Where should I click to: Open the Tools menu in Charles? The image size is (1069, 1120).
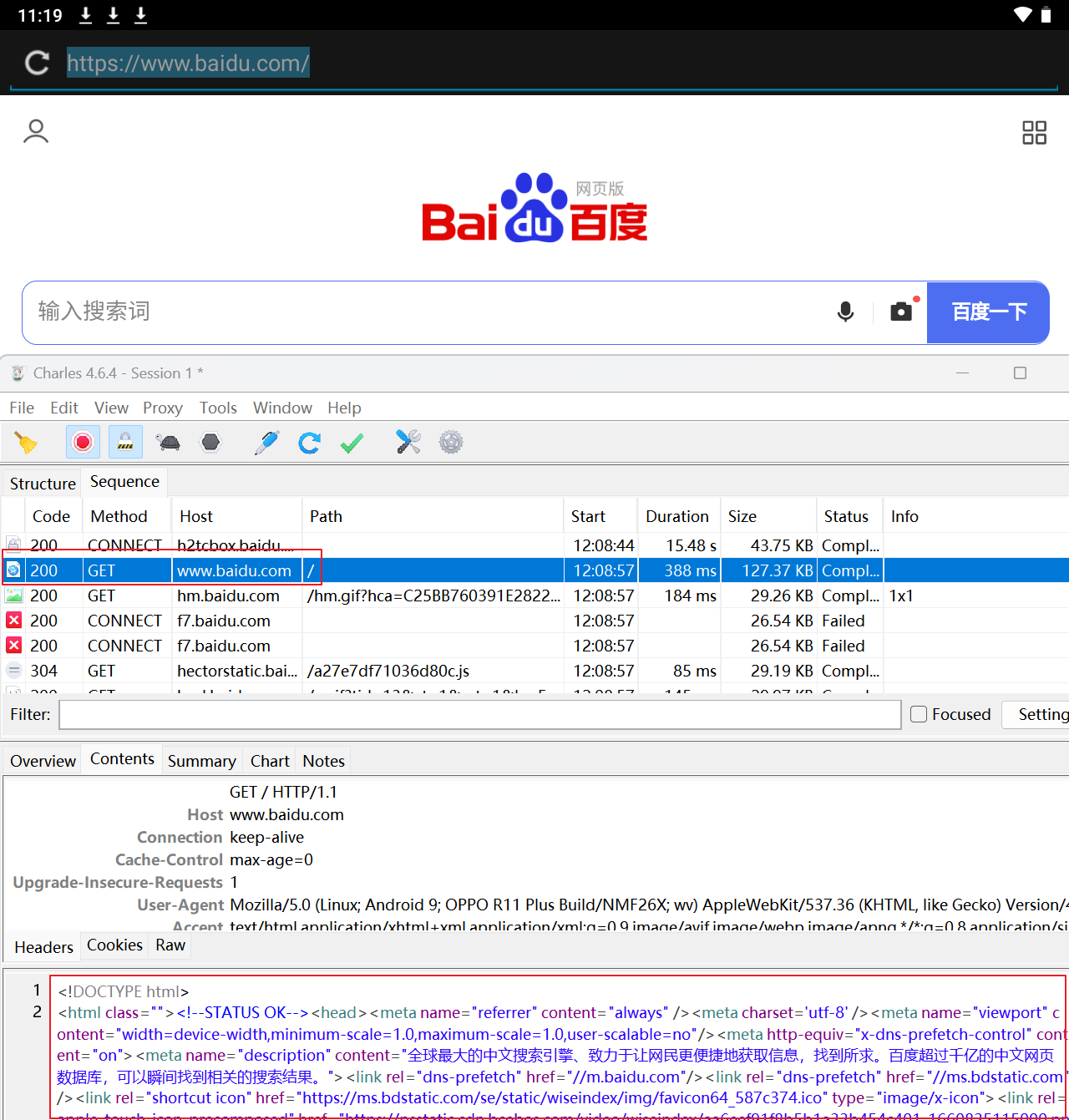[x=218, y=408]
